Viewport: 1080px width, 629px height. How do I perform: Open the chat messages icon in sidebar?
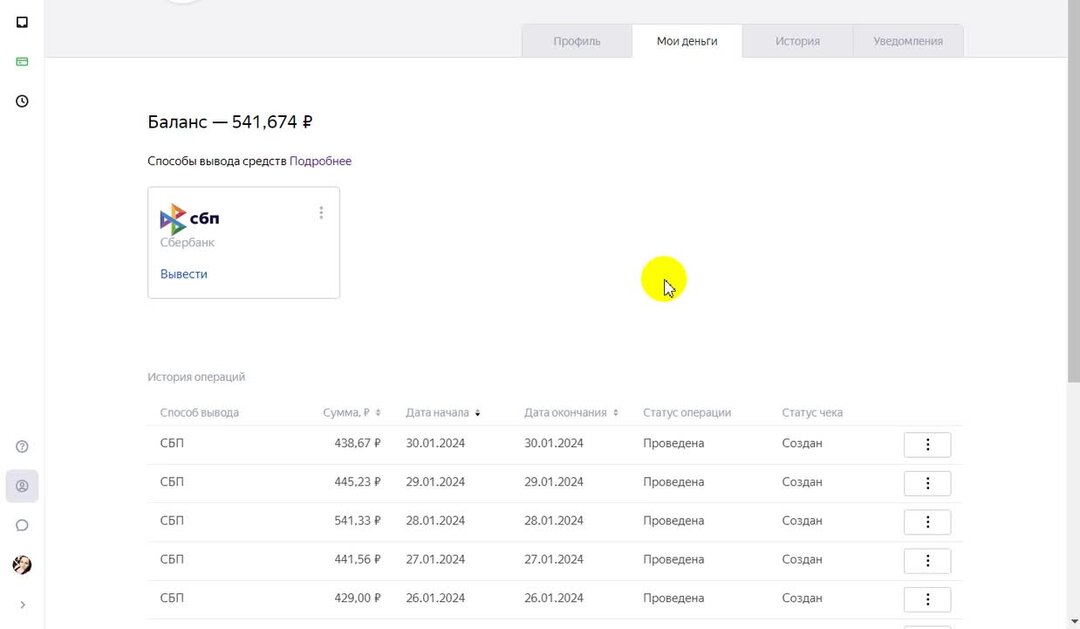pyautogui.click(x=22, y=526)
